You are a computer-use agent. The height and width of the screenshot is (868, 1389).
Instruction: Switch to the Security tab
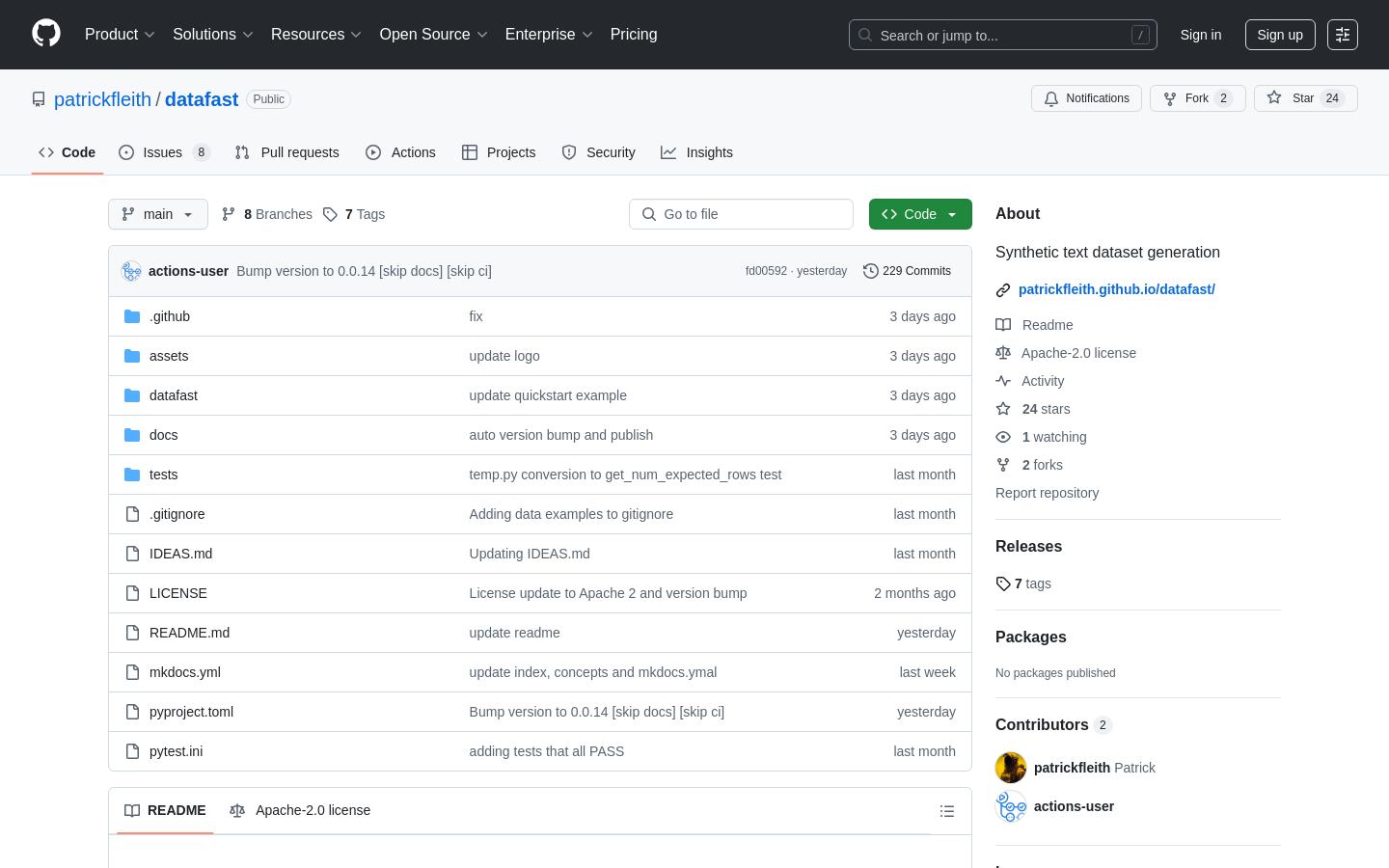pos(599,152)
